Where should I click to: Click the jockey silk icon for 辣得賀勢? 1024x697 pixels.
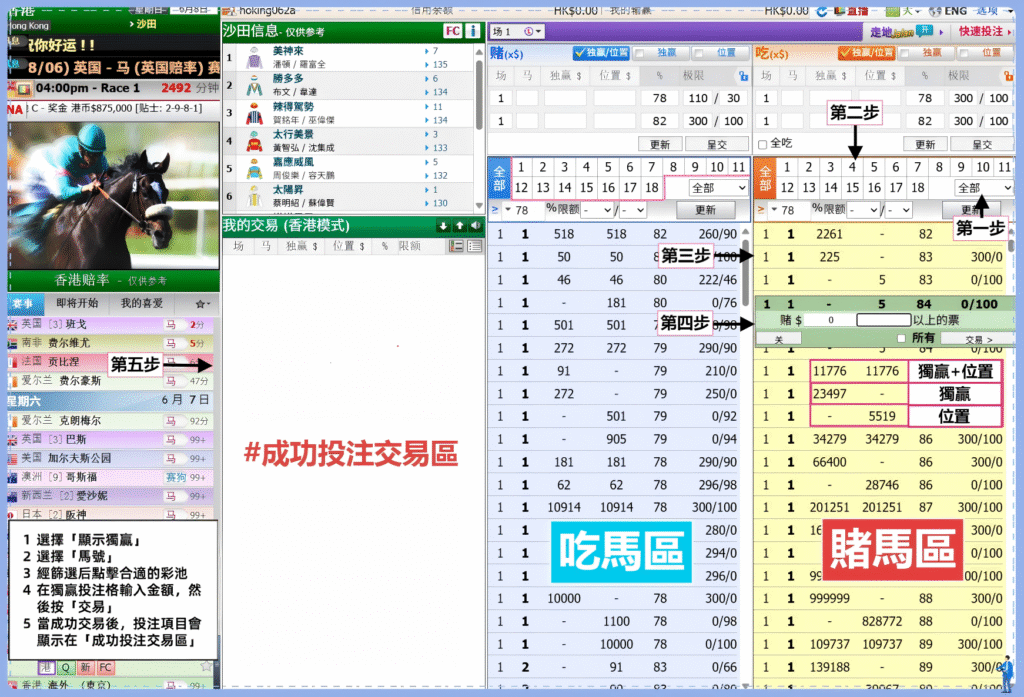[254, 114]
